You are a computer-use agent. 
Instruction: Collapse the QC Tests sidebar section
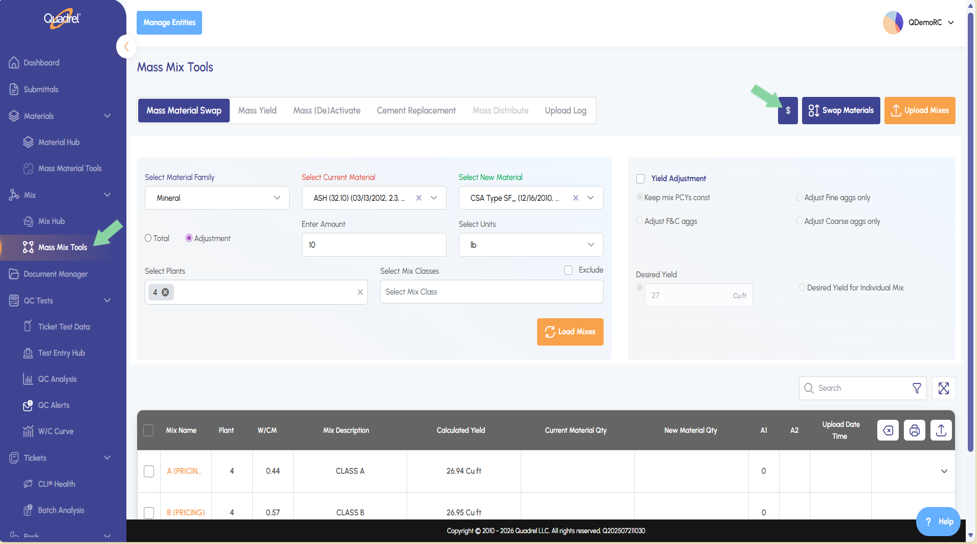click(107, 300)
